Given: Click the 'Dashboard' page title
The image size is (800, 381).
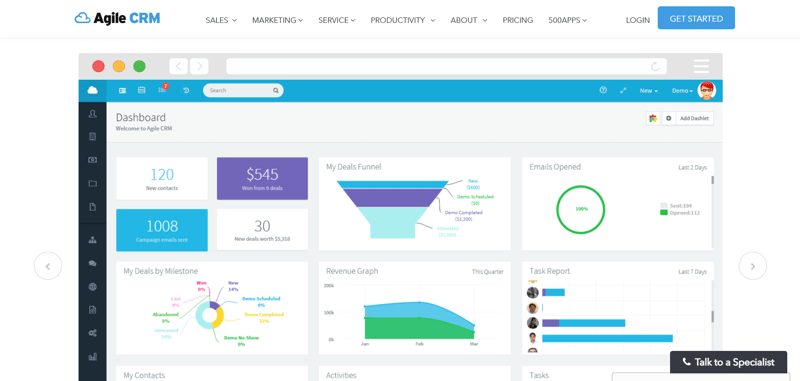Looking at the screenshot, I should tap(141, 117).
